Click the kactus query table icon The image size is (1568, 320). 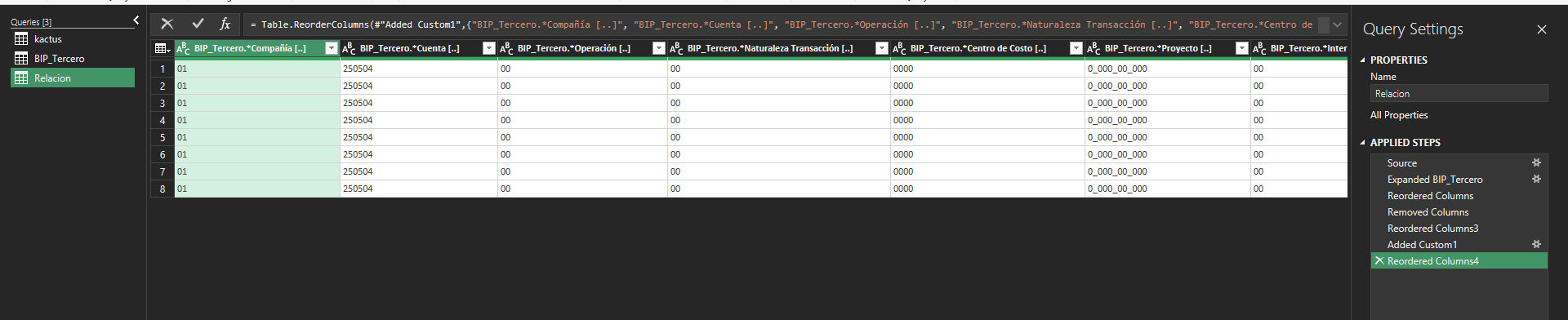tap(21, 39)
